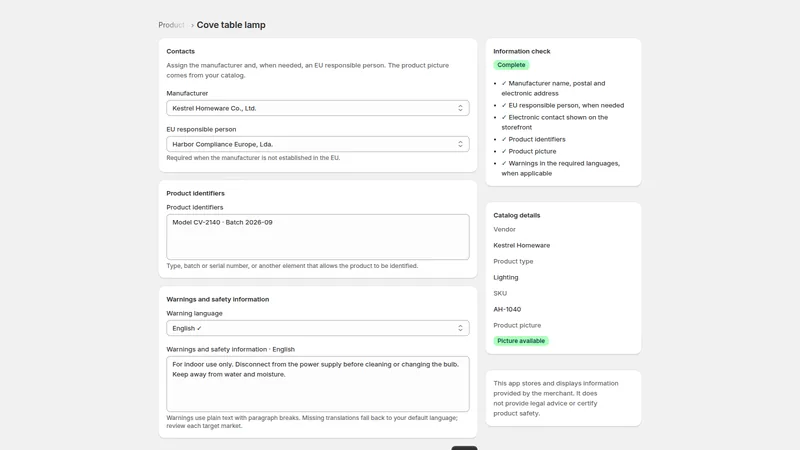800x450 pixels.
Task: Click the AH-1040 SKU value
Action: [x=507, y=309]
